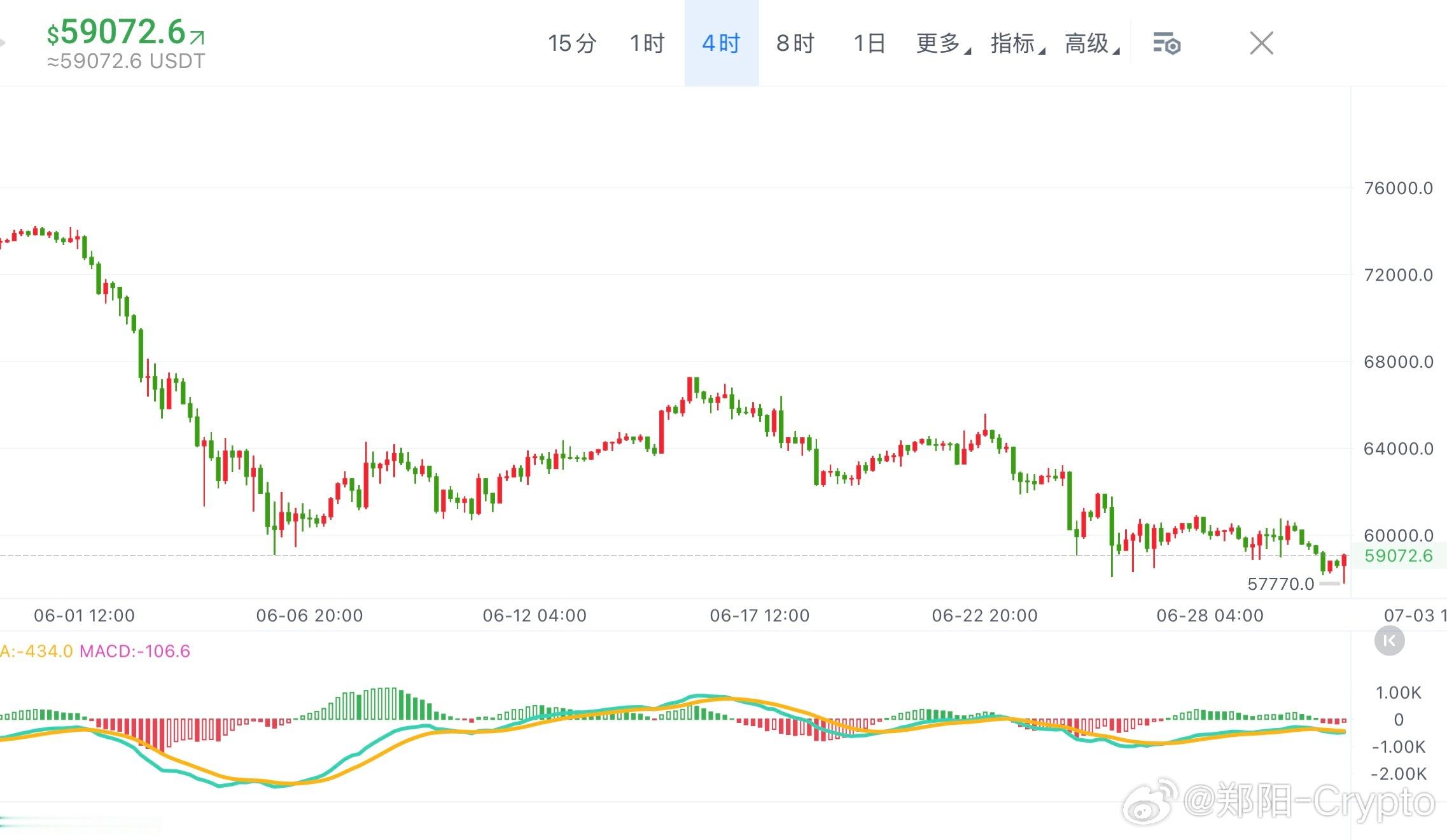Screen dimensions: 1447x840
Task: Click the 68000.0 axis label
Action: pos(1398,361)
